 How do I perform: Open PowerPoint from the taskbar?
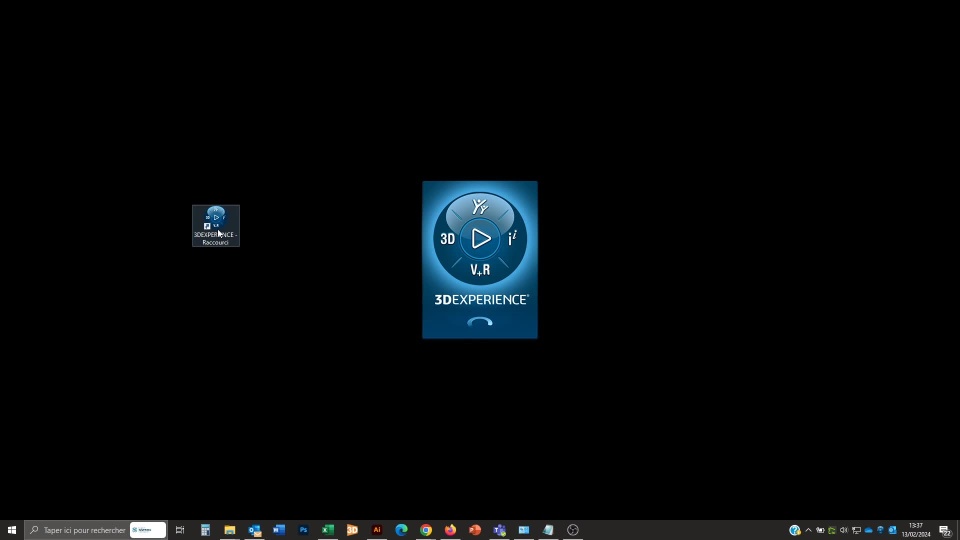pyautogui.click(x=475, y=530)
